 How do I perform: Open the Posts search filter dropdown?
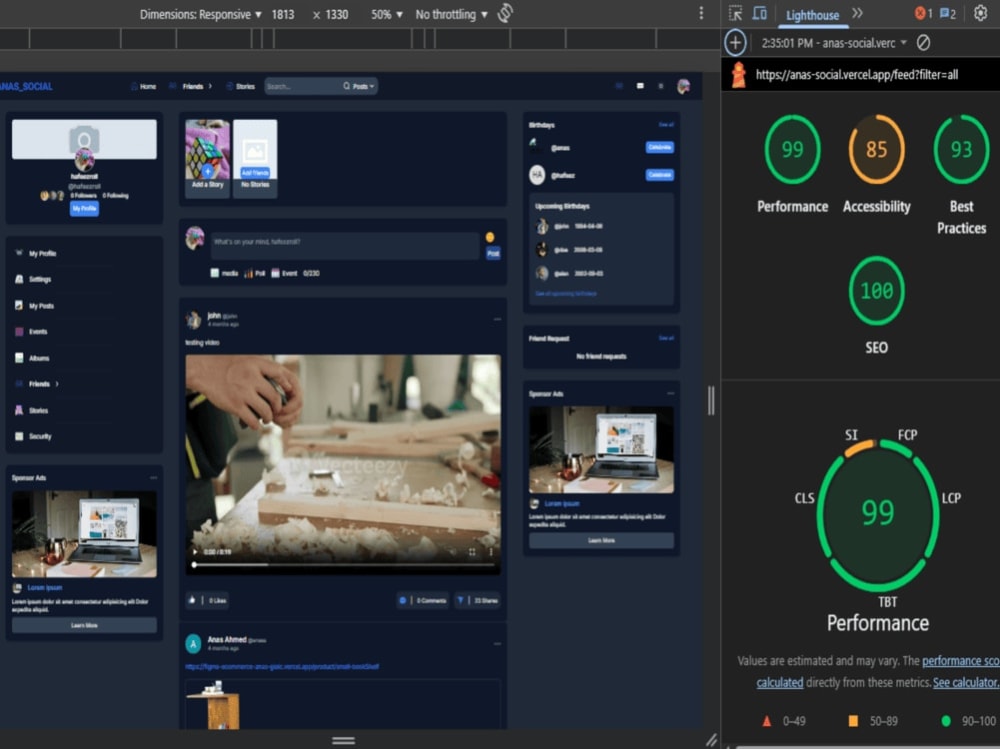pos(363,86)
